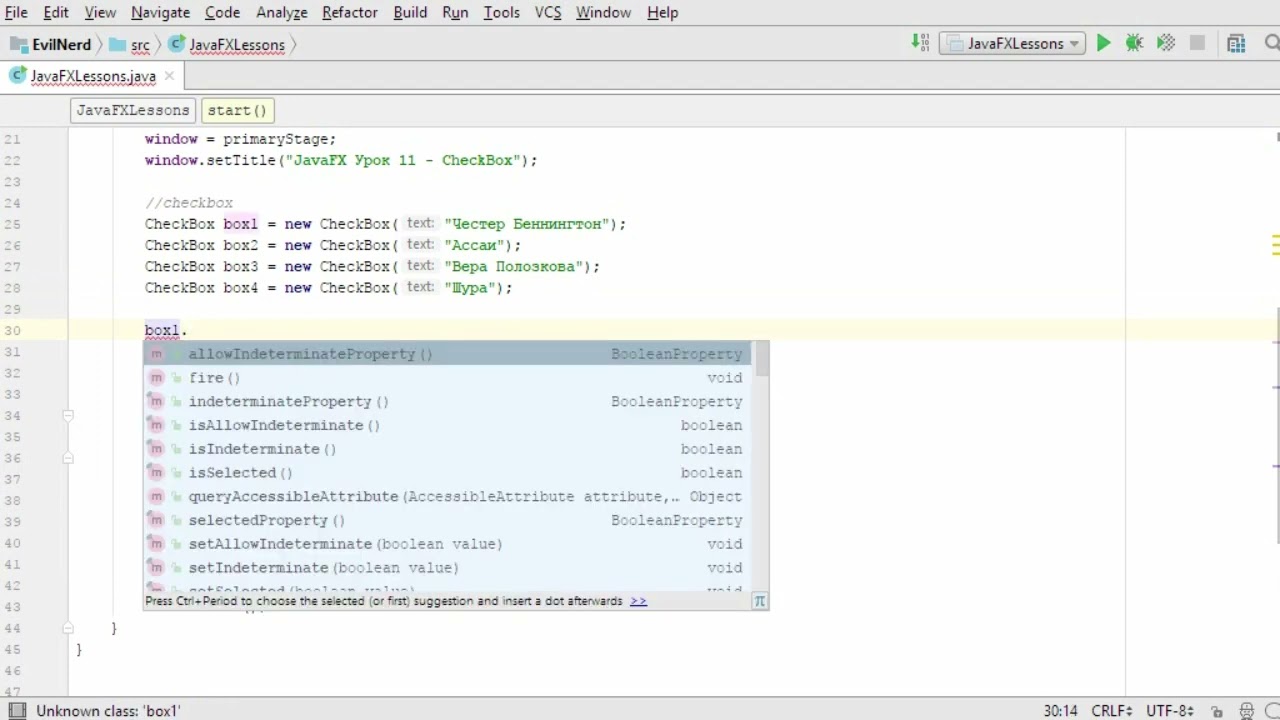This screenshot has height=720, width=1280.
Task: Click JavaFXLessons in navigation bar
Action: click(237, 45)
